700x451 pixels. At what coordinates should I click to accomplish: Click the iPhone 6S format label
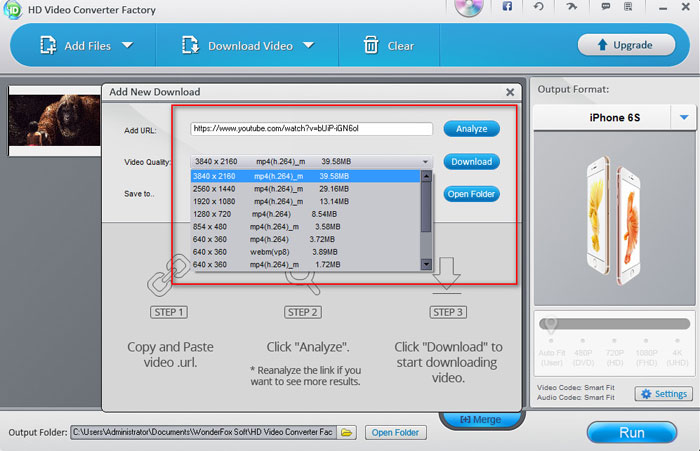(615, 117)
